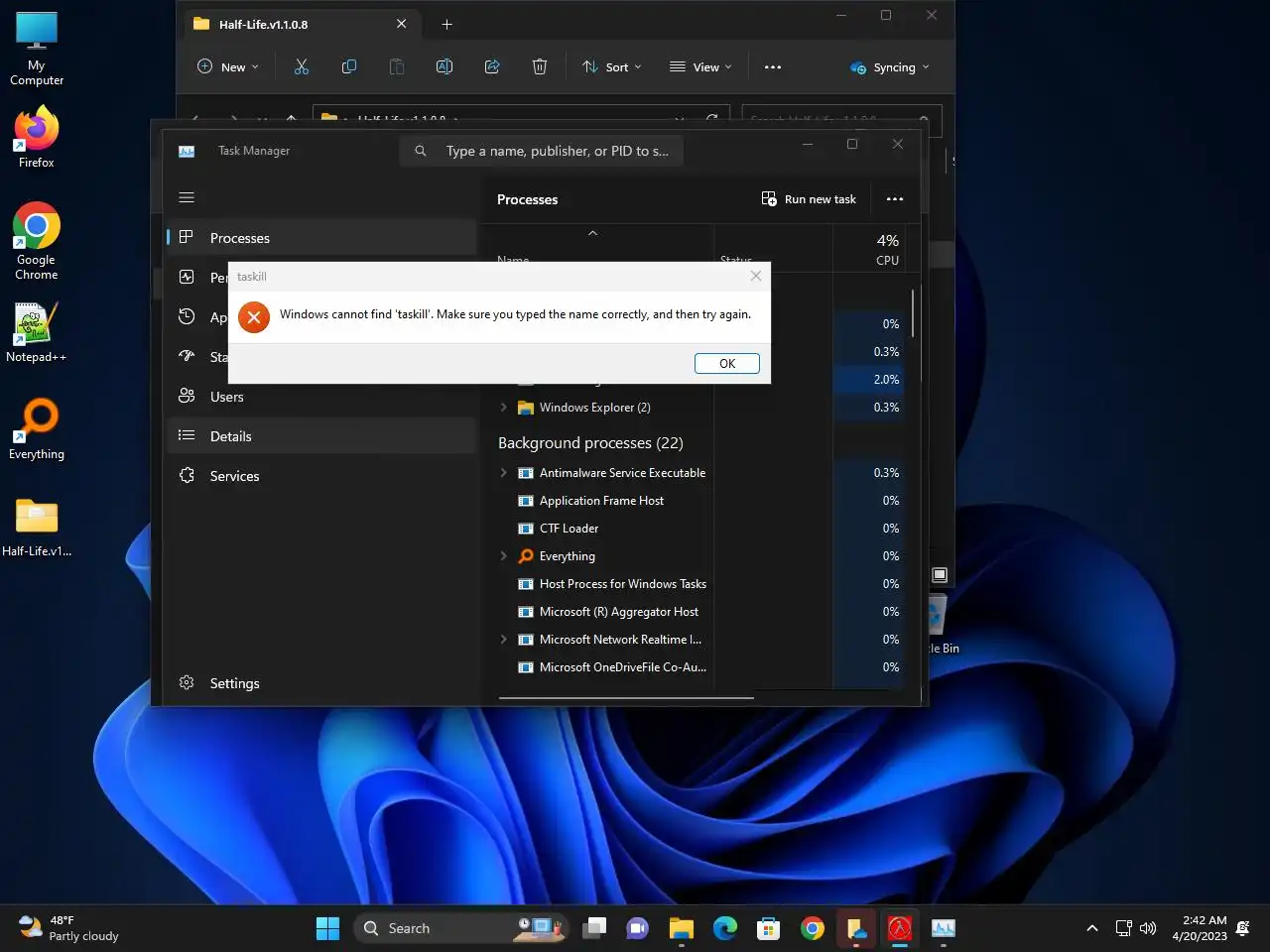Click the Share icon in File Explorer toolbar
This screenshot has height=952, width=1270.
pos(492,66)
